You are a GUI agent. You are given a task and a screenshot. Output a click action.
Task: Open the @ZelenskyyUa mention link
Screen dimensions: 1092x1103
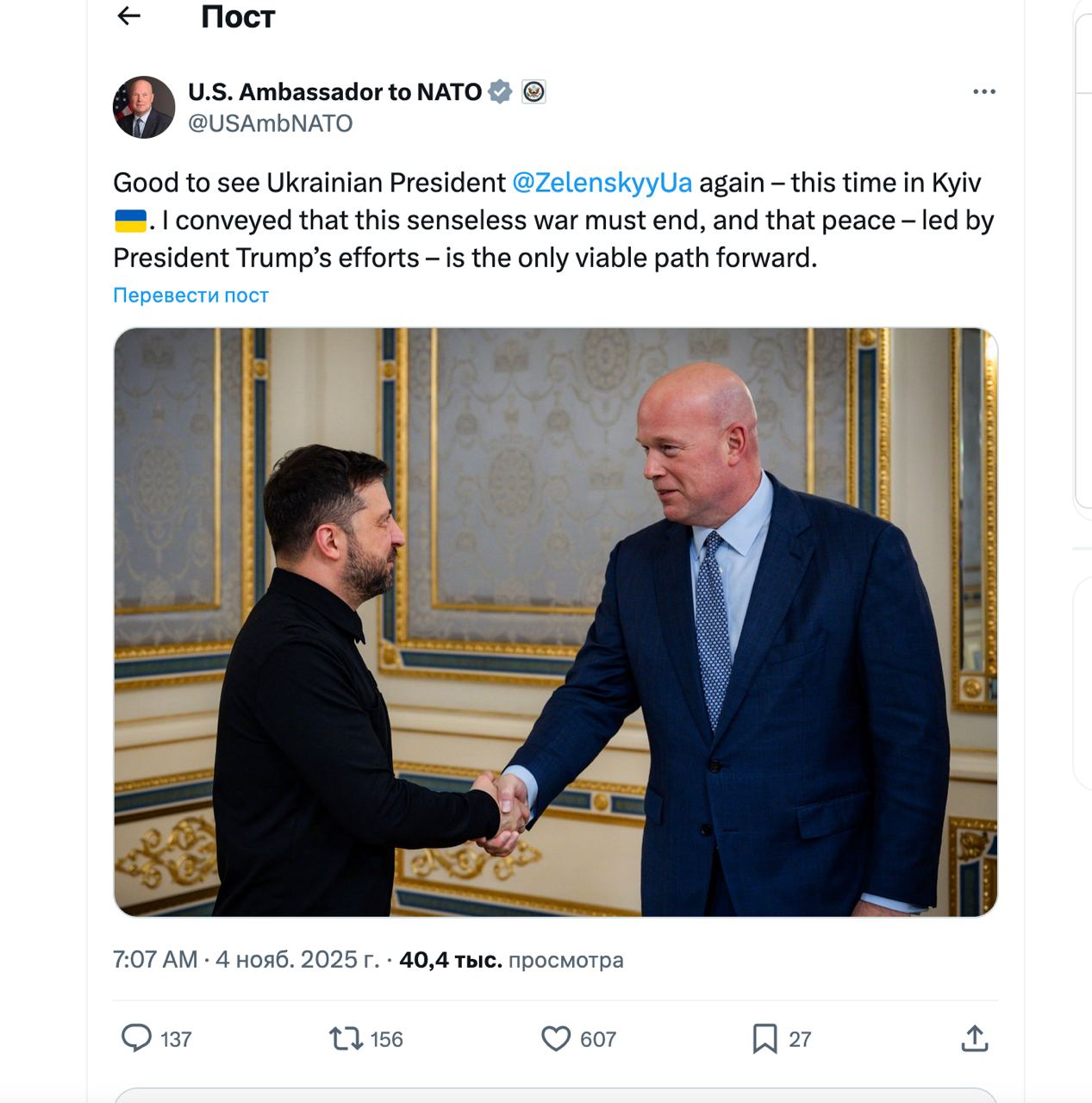pos(602,183)
